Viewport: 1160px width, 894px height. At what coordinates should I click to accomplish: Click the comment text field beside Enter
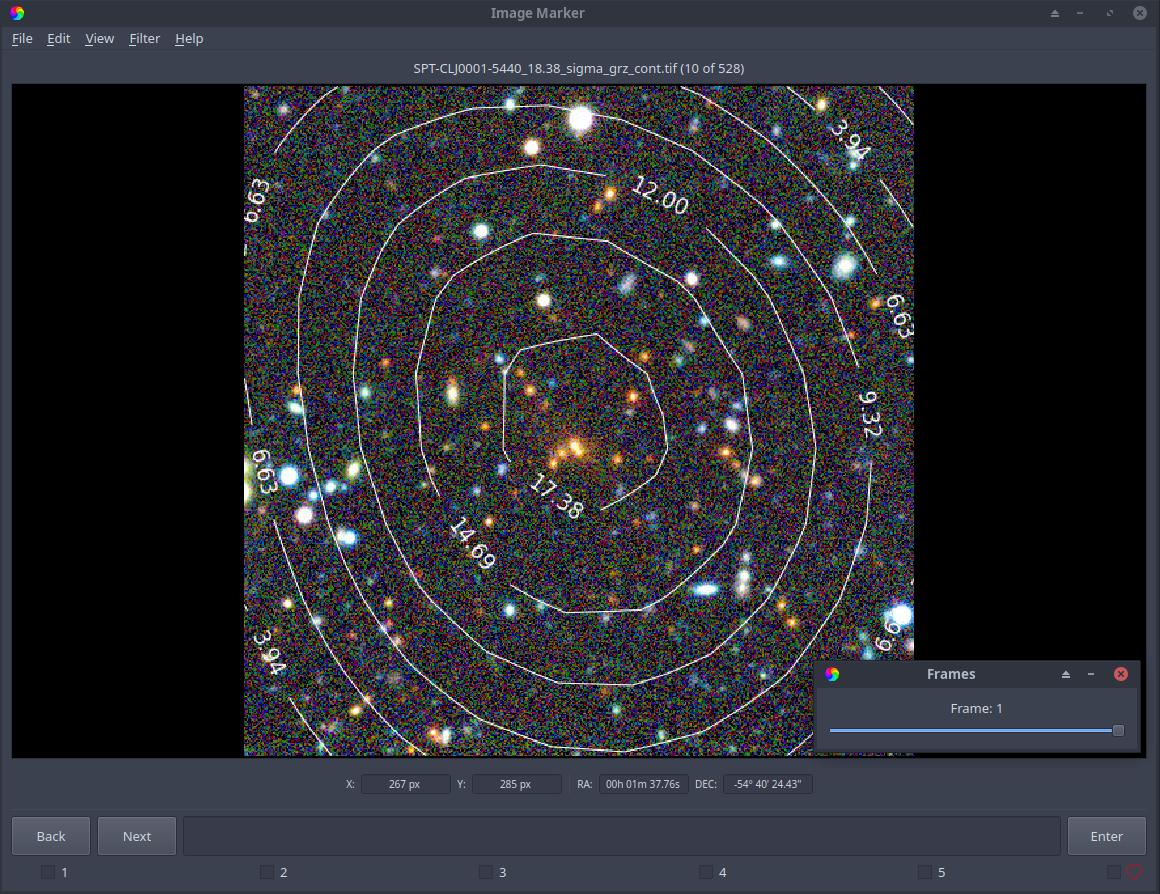tap(621, 836)
